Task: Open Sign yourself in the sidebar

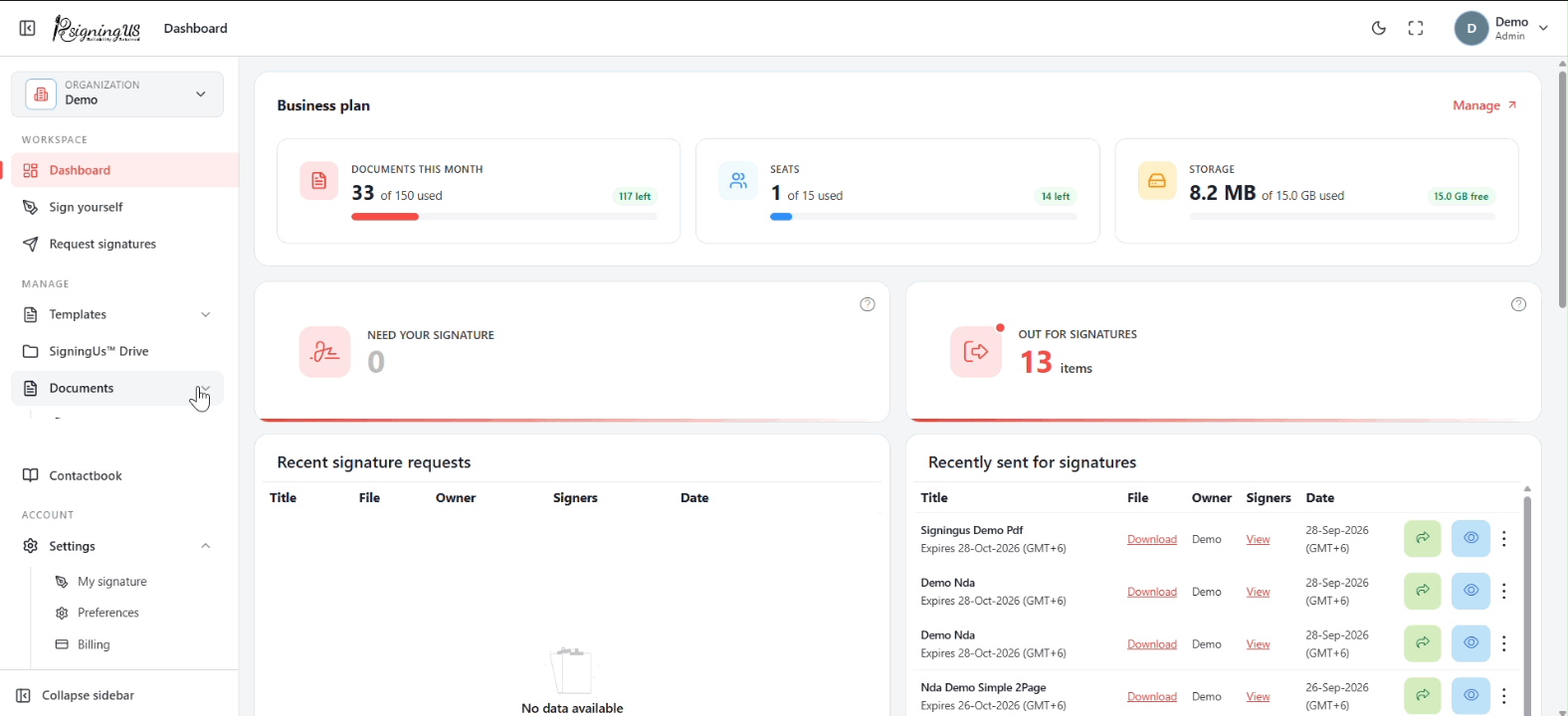Action: coord(117,207)
